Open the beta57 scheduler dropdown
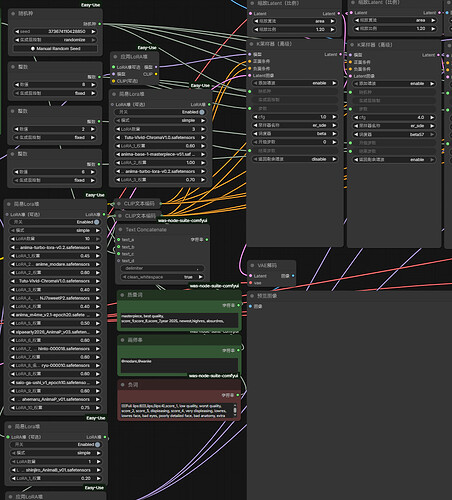Screen dimensions: 452x500 coord(394,134)
